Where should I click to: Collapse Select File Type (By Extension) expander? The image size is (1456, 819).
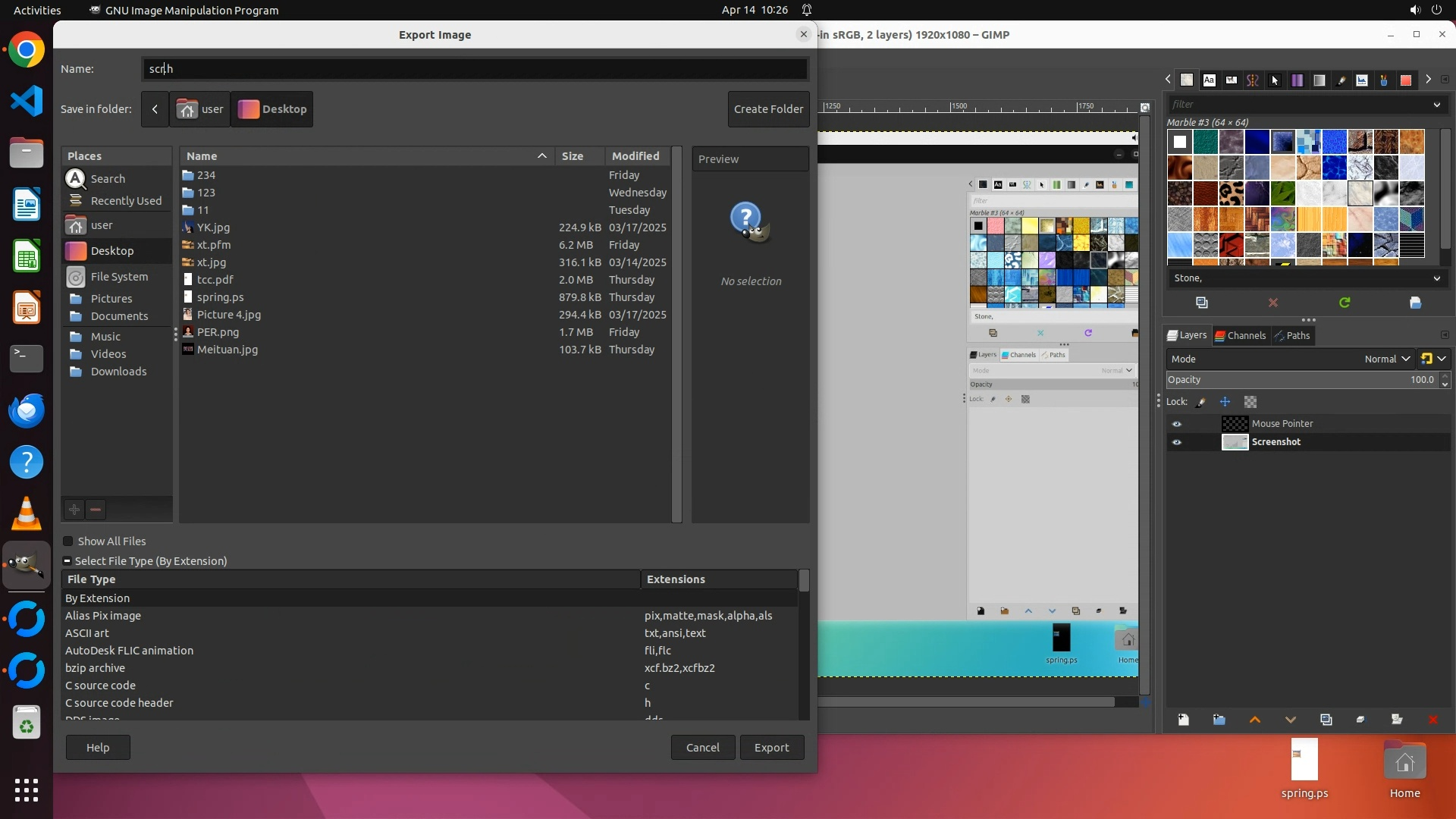67,561
